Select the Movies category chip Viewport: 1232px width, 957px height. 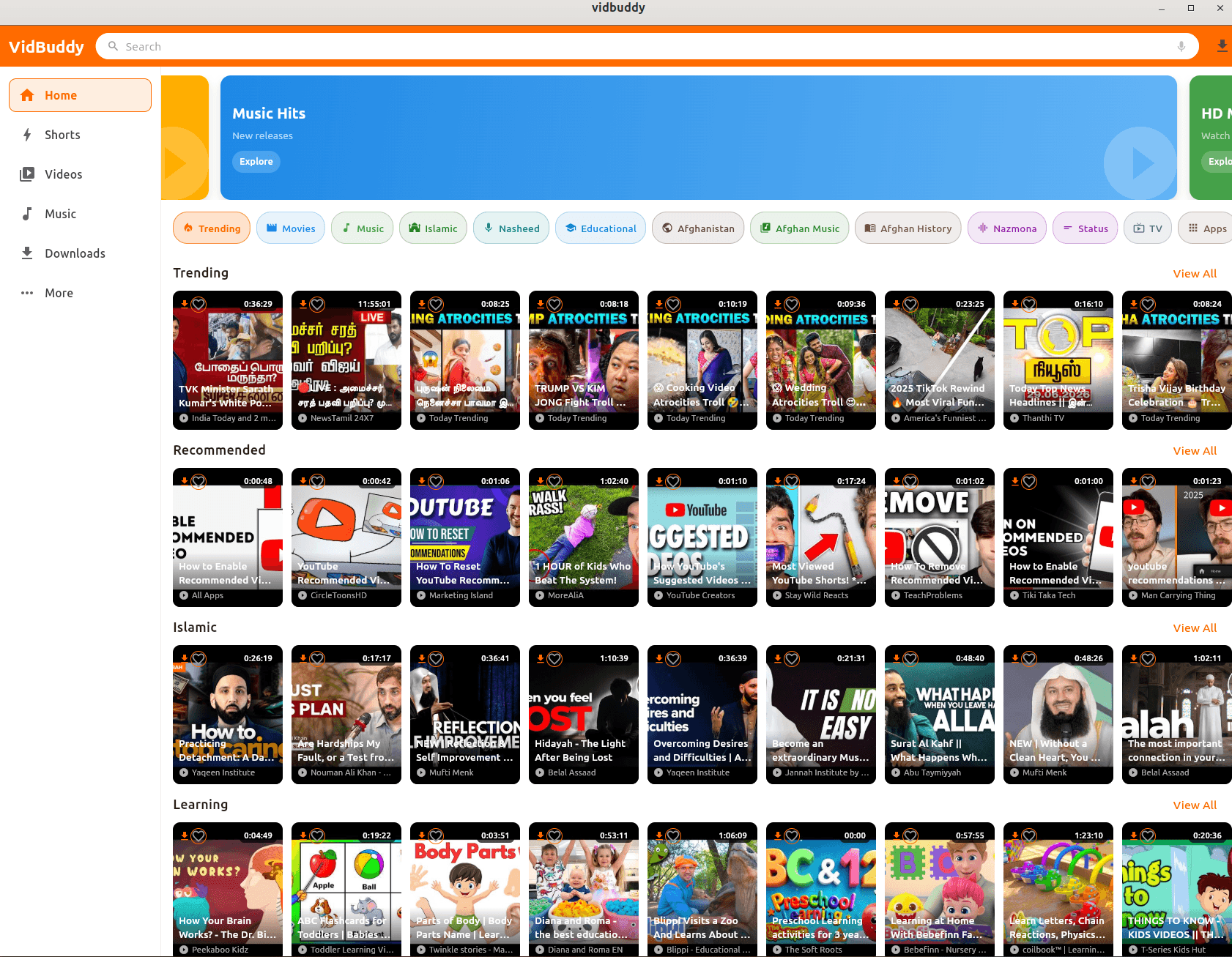pyautogui.click(x=291, y=228)
